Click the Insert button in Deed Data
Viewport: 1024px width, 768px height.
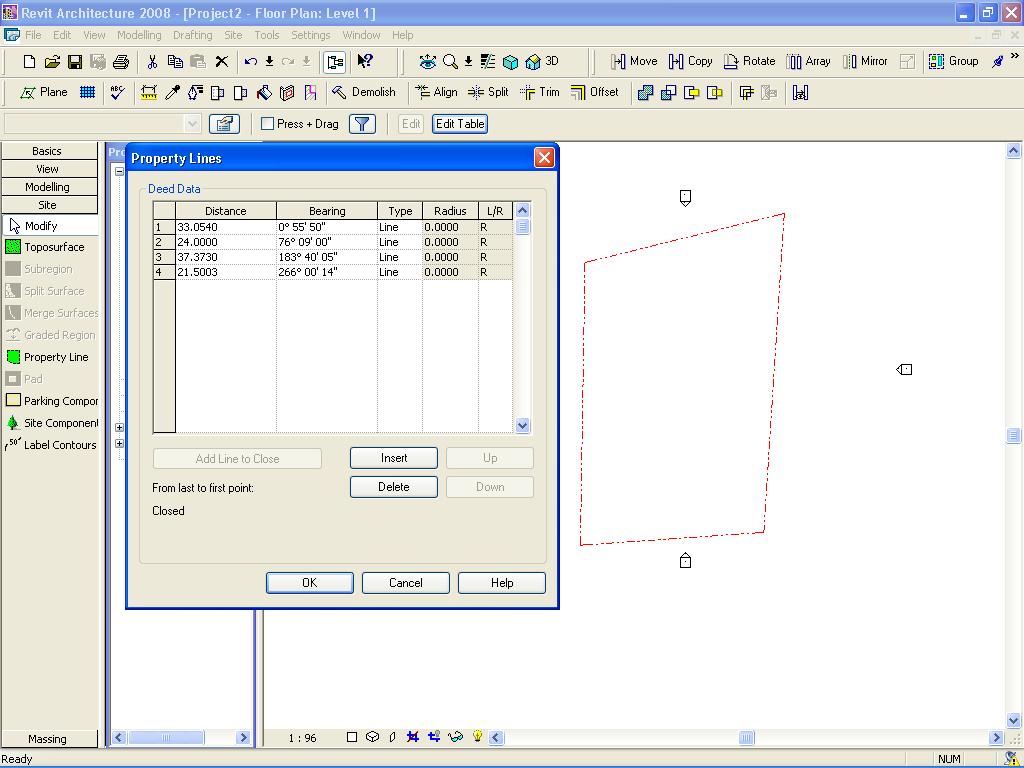[x=393, y=458]
